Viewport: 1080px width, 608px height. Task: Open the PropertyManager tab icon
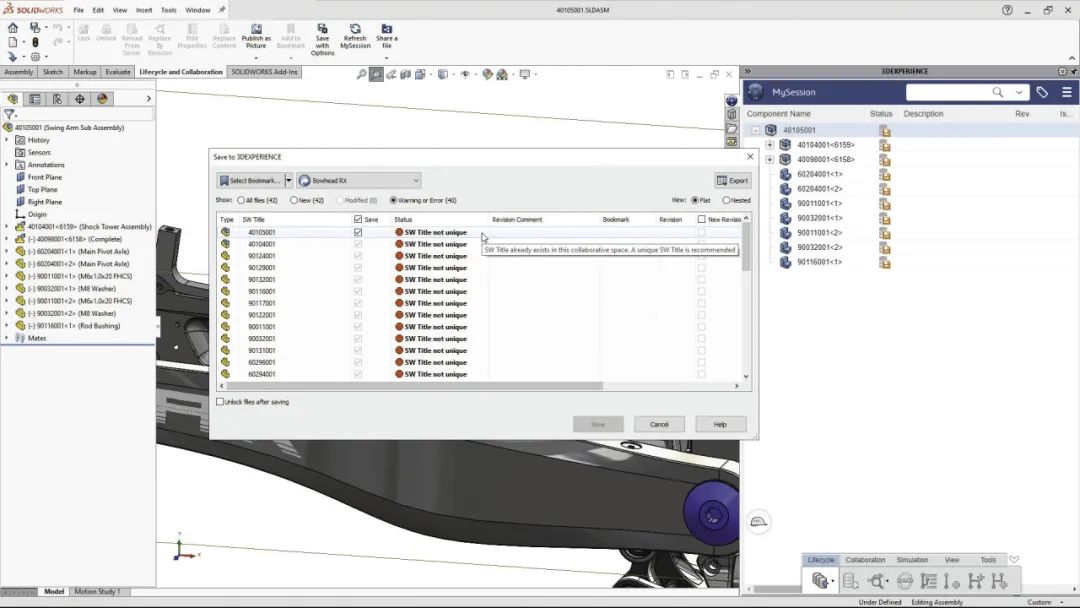[x=35, y=99]
